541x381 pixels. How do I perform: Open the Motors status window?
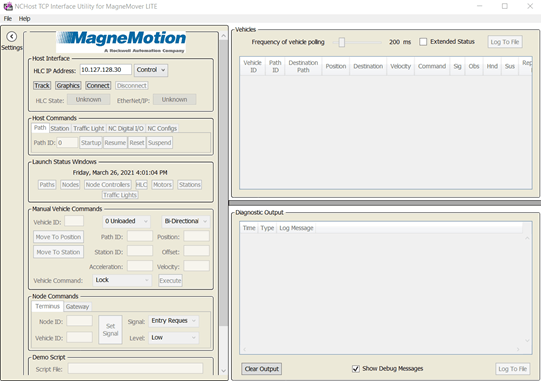[162, 185]
